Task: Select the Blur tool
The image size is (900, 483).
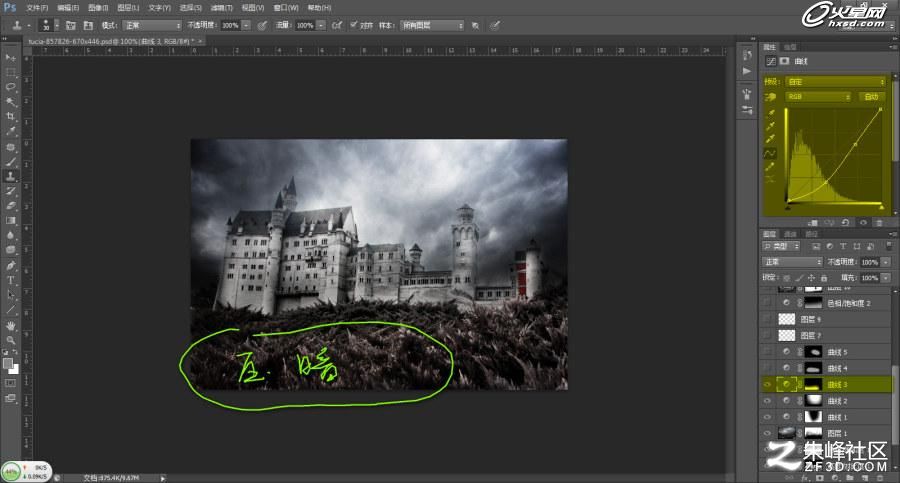Action: tap(10, 235)
